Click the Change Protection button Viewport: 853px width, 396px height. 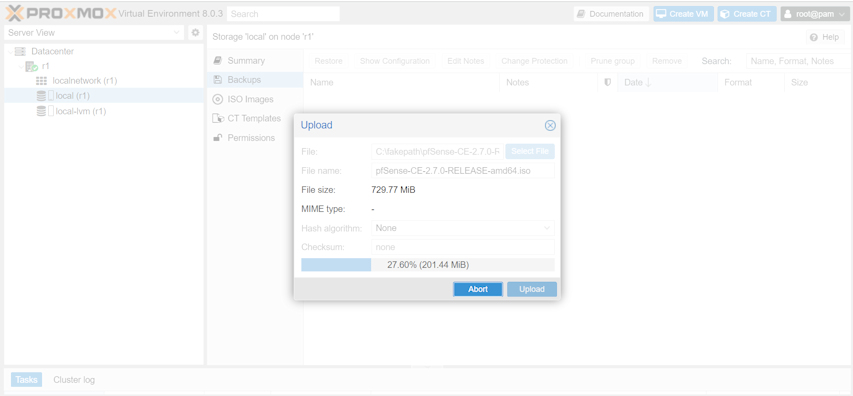tap(534, 61)
